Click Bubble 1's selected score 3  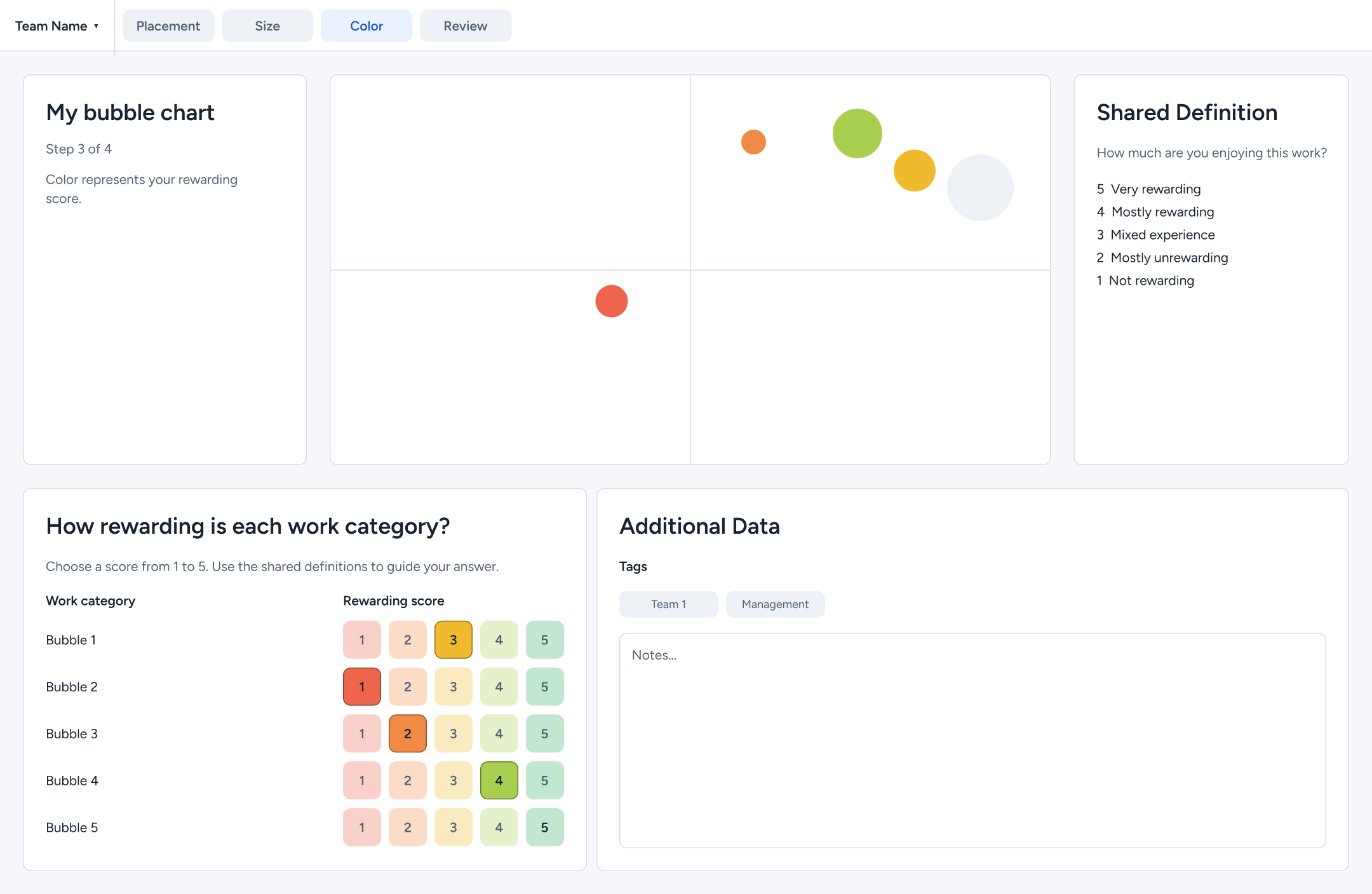(x=454, y=640)
